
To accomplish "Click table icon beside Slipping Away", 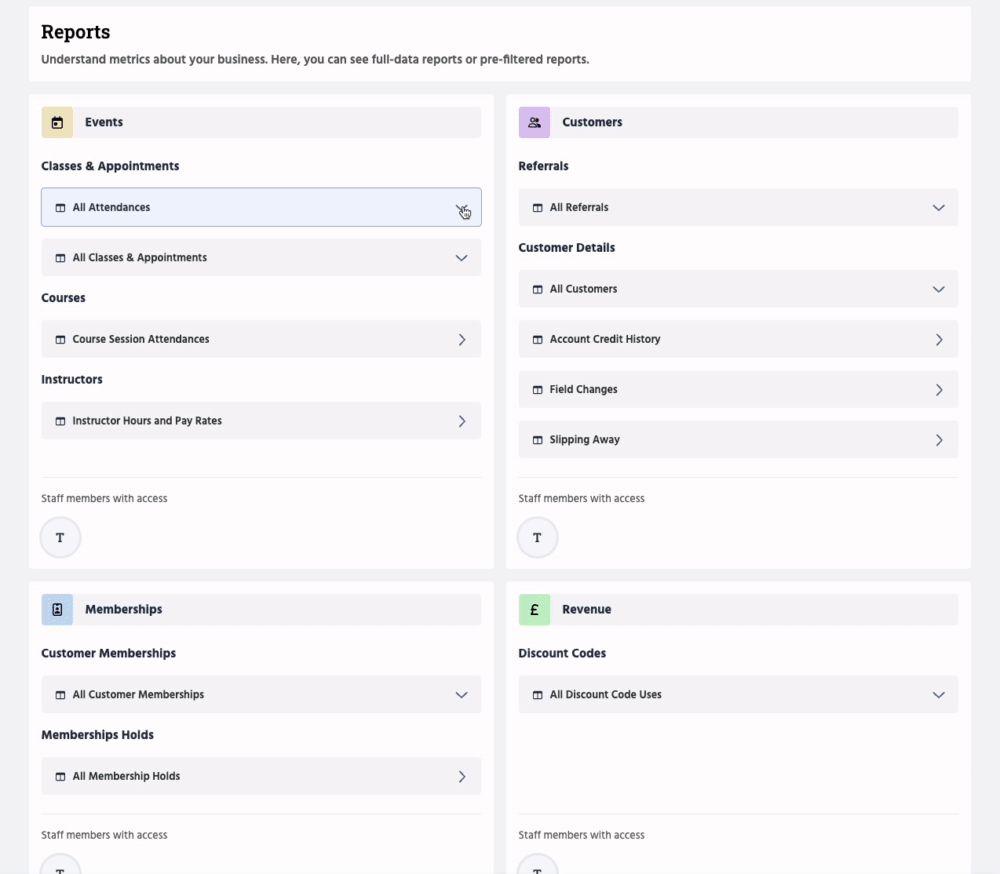I will [537, 440].
